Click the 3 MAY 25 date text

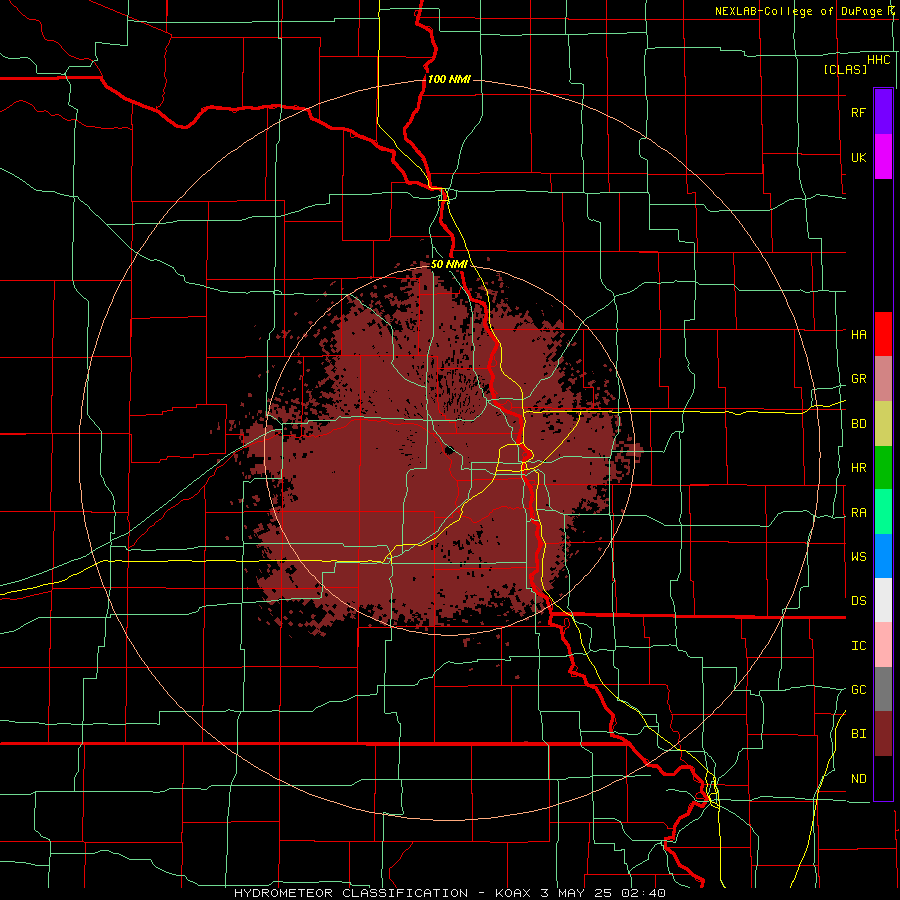(577, 893)
